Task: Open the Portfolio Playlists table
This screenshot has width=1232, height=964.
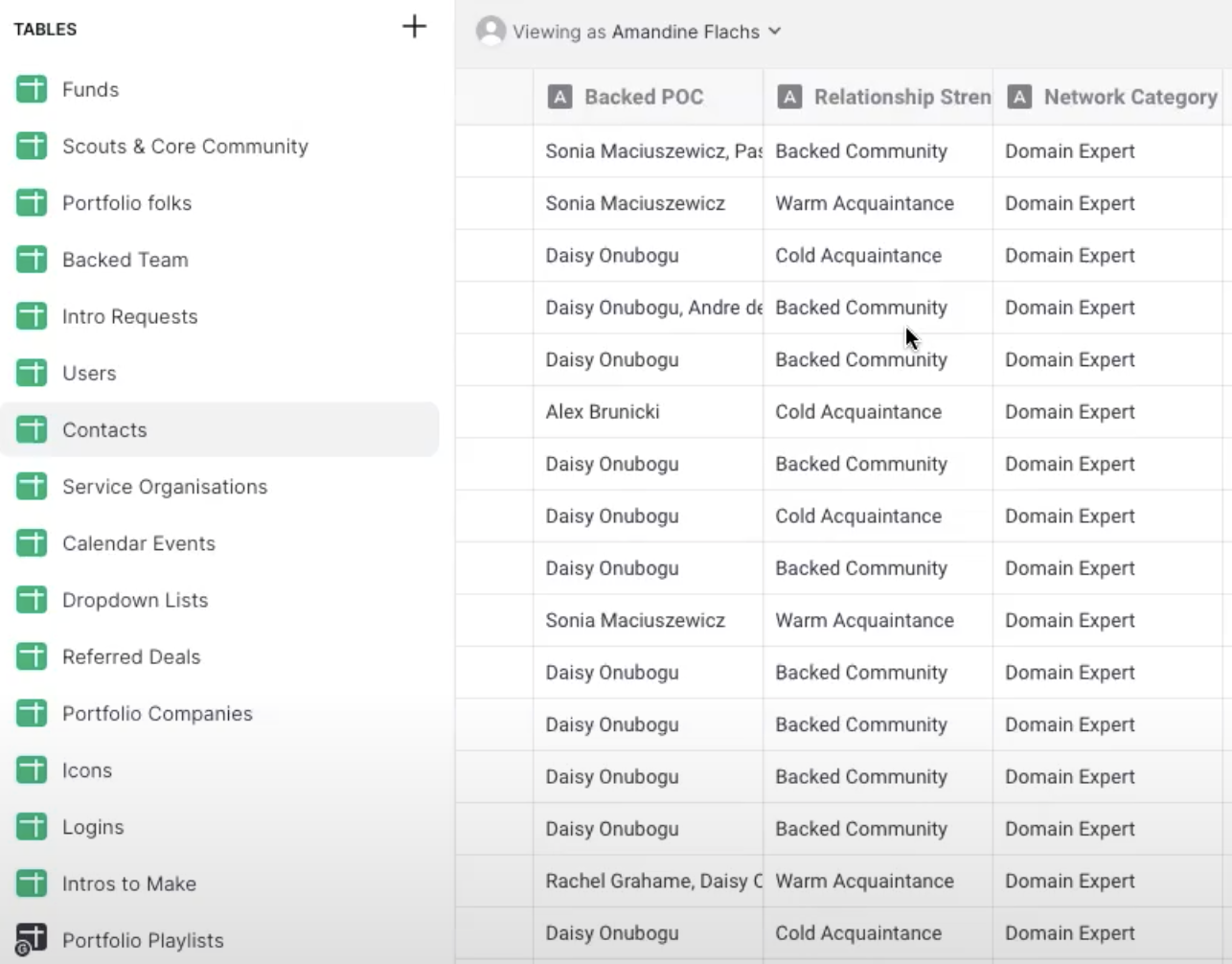Action: [143, 940]
